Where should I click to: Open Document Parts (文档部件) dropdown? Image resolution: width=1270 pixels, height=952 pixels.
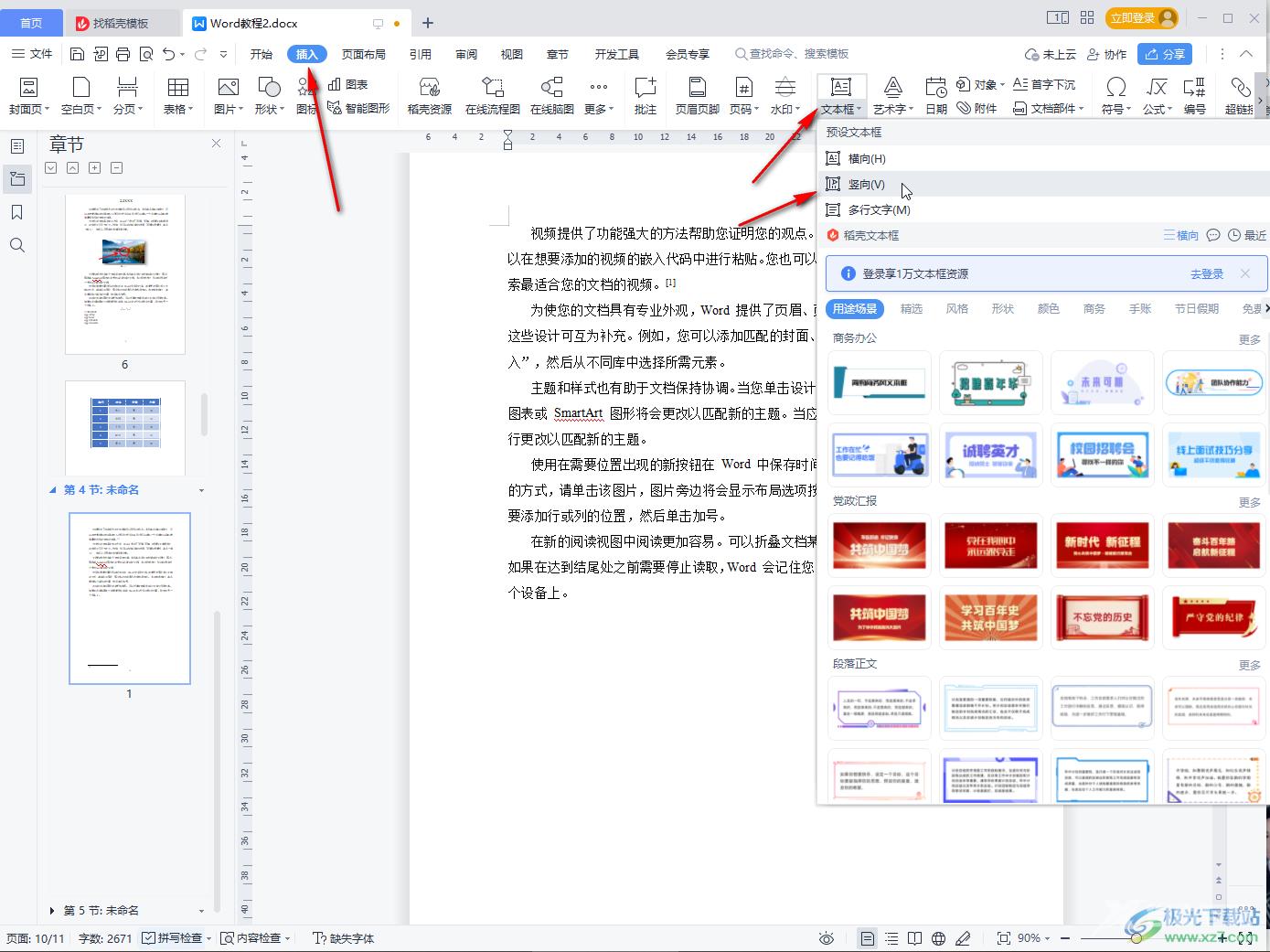[x=1049, y=108]
